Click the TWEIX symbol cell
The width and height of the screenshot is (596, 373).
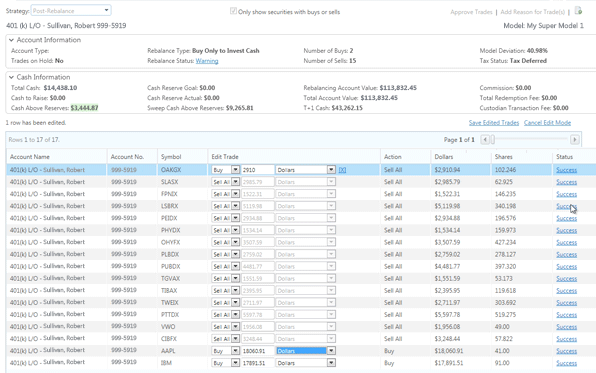[x=182, y=303]
